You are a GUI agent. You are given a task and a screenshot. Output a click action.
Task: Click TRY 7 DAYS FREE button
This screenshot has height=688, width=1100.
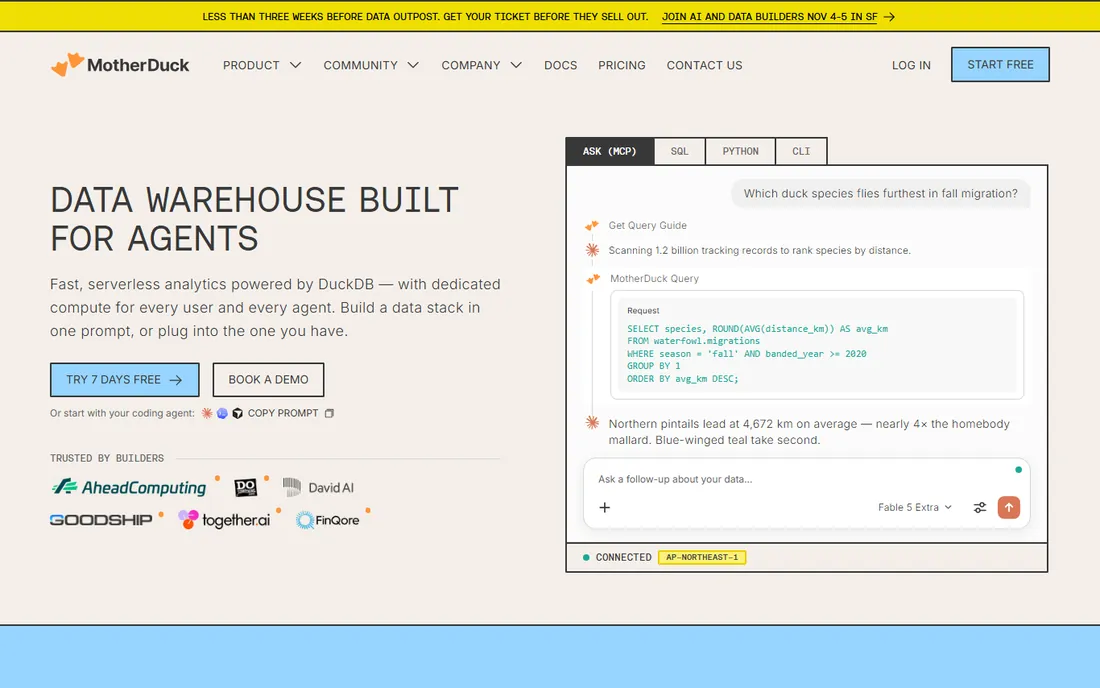[x=125, y=379]
